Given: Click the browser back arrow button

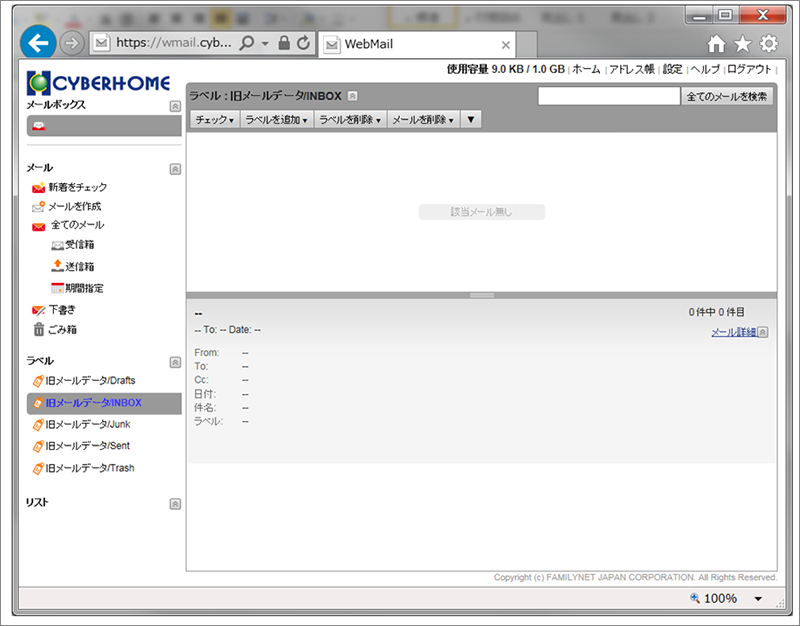Looking at the screenshot, I should click(38, 43).
